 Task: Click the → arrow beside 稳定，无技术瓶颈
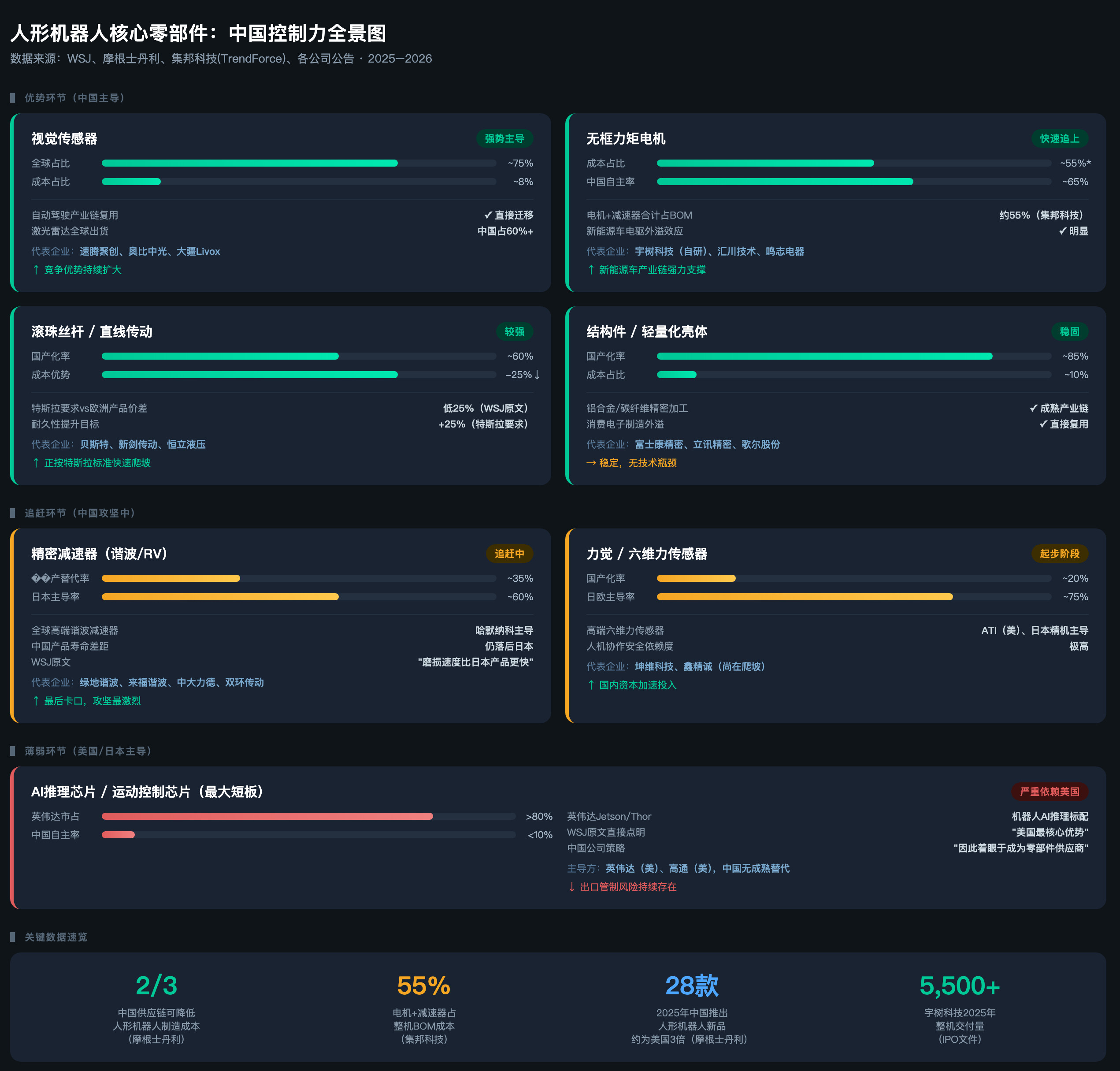591,463
